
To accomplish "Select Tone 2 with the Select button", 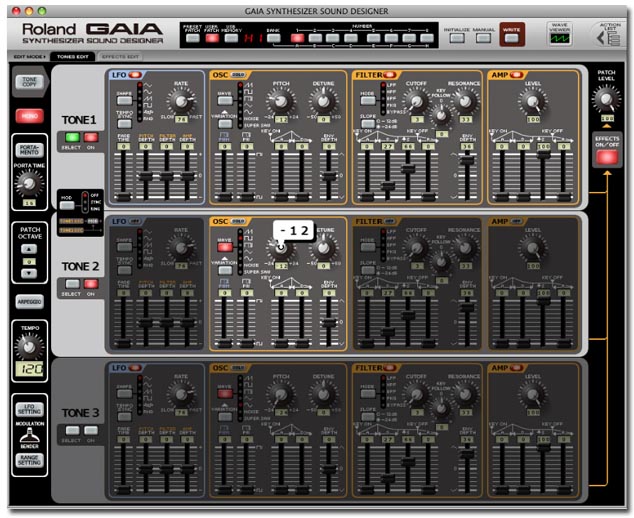I will tap(72, 284).
